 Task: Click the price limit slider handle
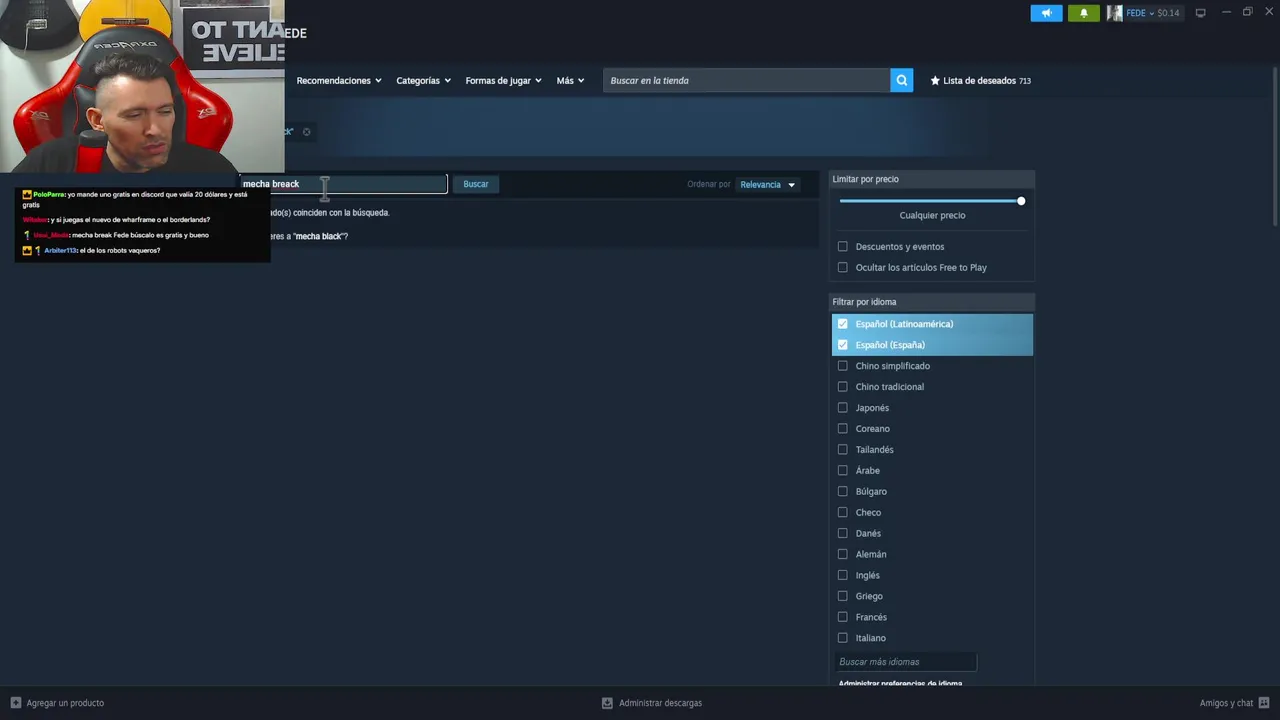click(1021, 201)
